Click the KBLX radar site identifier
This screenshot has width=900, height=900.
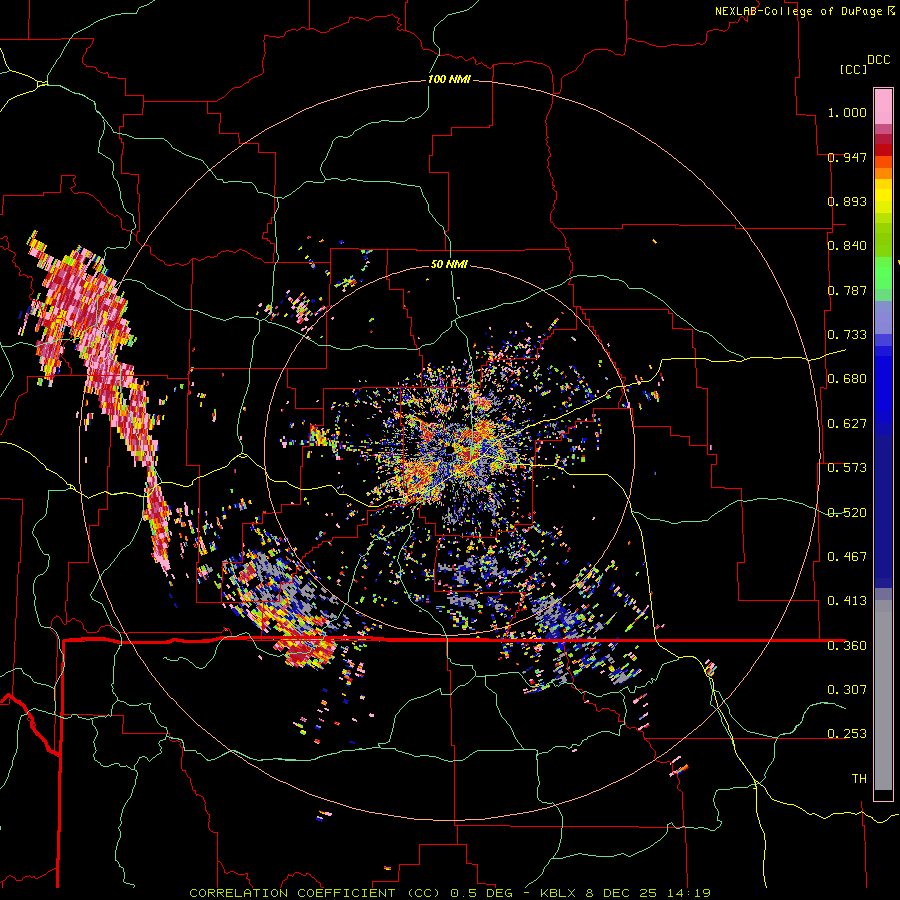559,893
